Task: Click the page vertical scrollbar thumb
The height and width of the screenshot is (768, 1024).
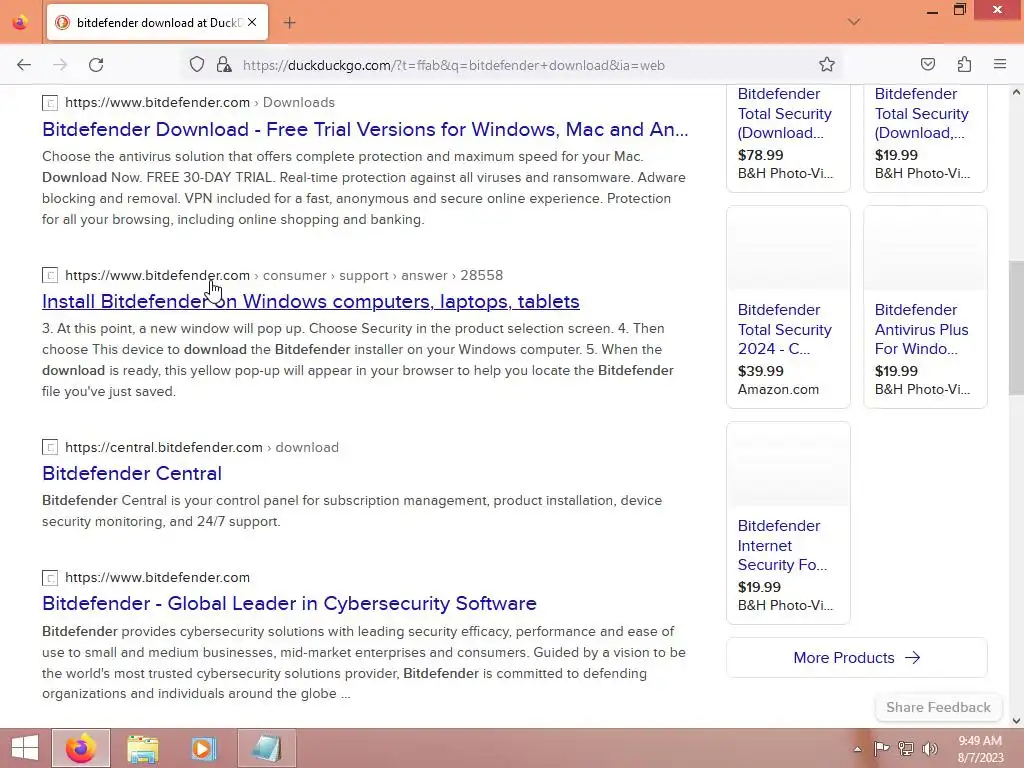Action: click(x=1016, y=328)
